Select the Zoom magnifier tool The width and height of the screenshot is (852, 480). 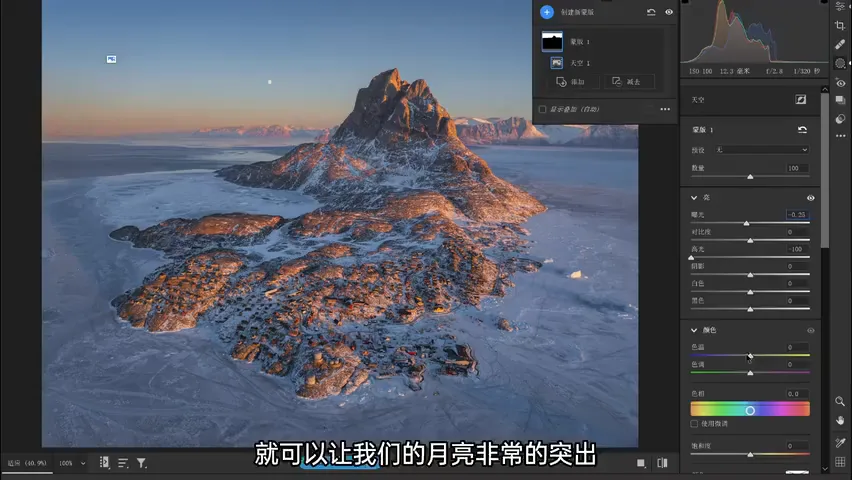coord(840,401)
